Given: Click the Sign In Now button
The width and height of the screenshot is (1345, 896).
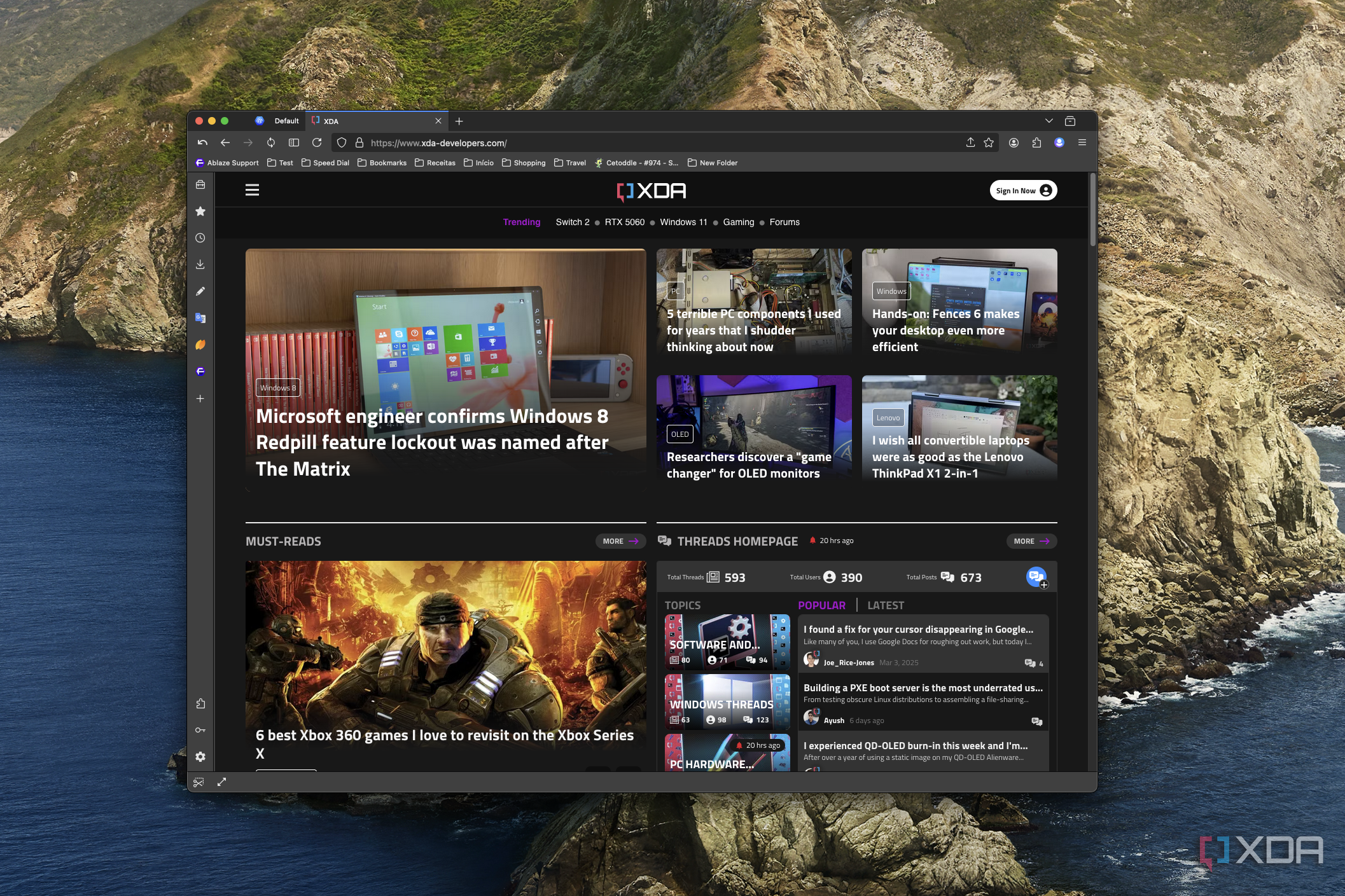Looking at the screenshot, I should [1023, 191].
